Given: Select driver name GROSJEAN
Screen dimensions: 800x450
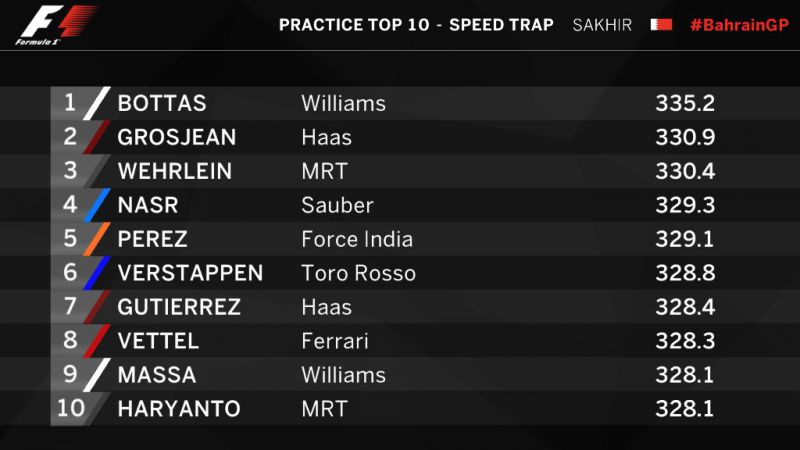Looking at the screenshot, I should 177,137.
